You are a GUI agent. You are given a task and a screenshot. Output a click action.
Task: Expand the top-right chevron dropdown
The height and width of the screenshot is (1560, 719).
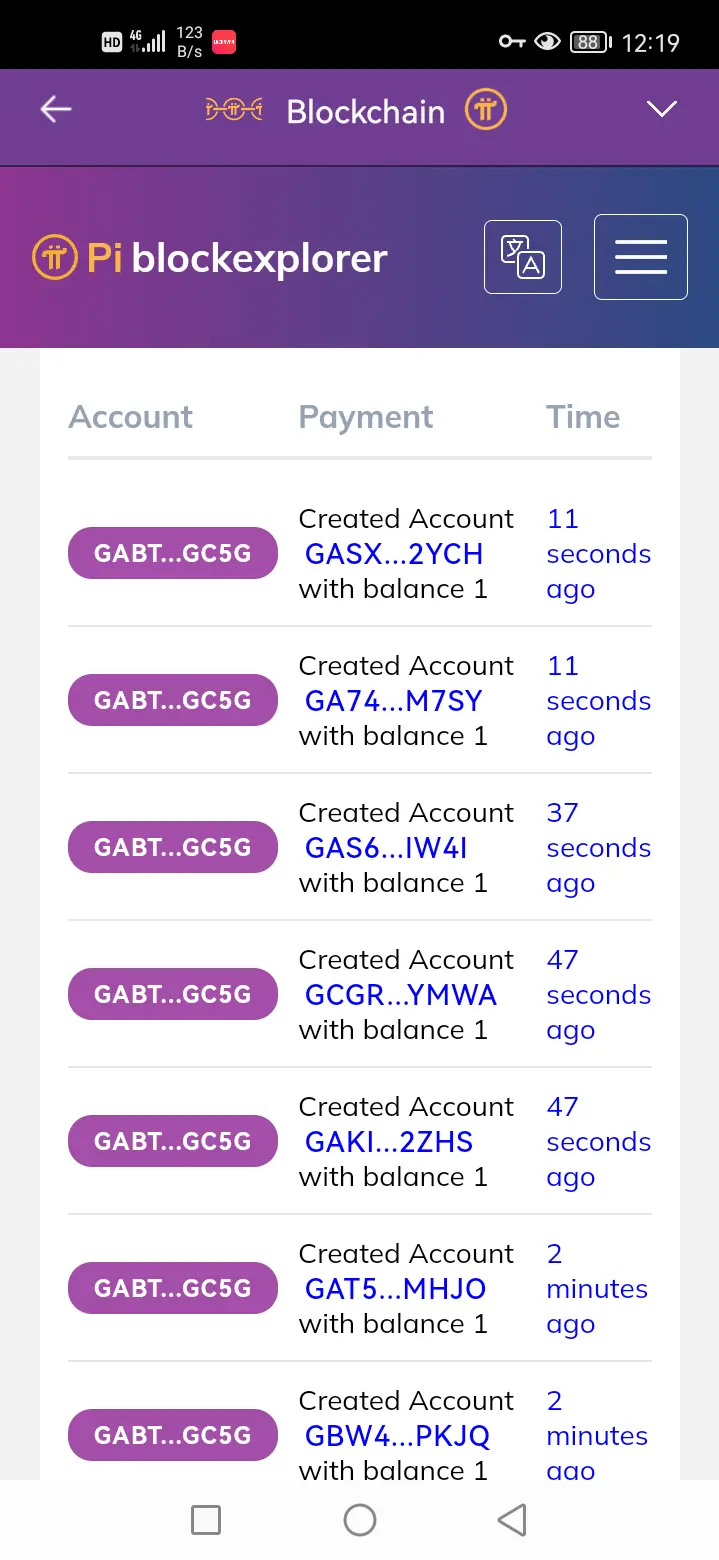(662, 109)
